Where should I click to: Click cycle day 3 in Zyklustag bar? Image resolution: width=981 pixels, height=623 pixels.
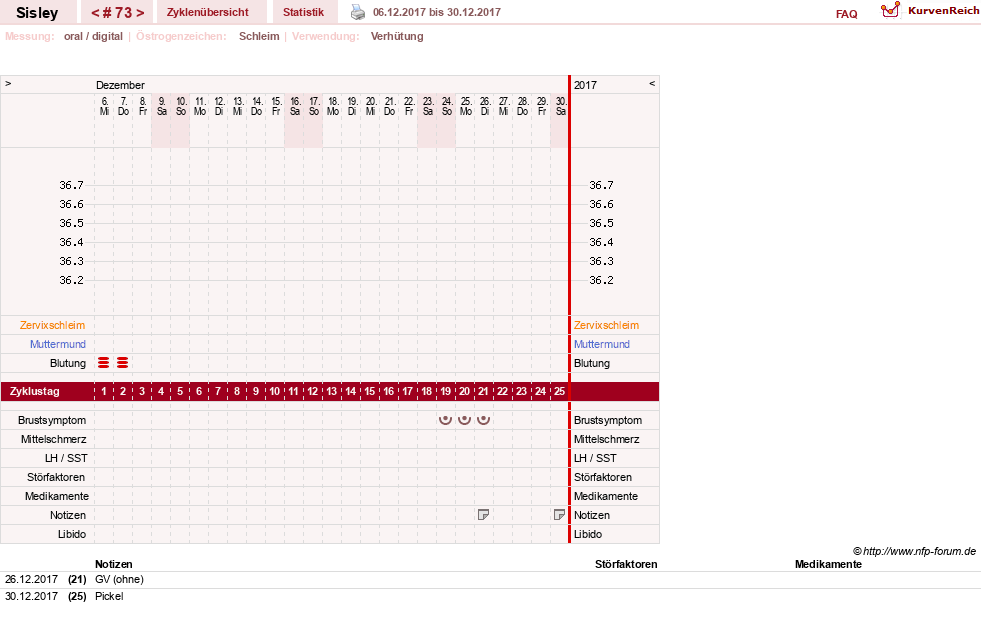142,392
